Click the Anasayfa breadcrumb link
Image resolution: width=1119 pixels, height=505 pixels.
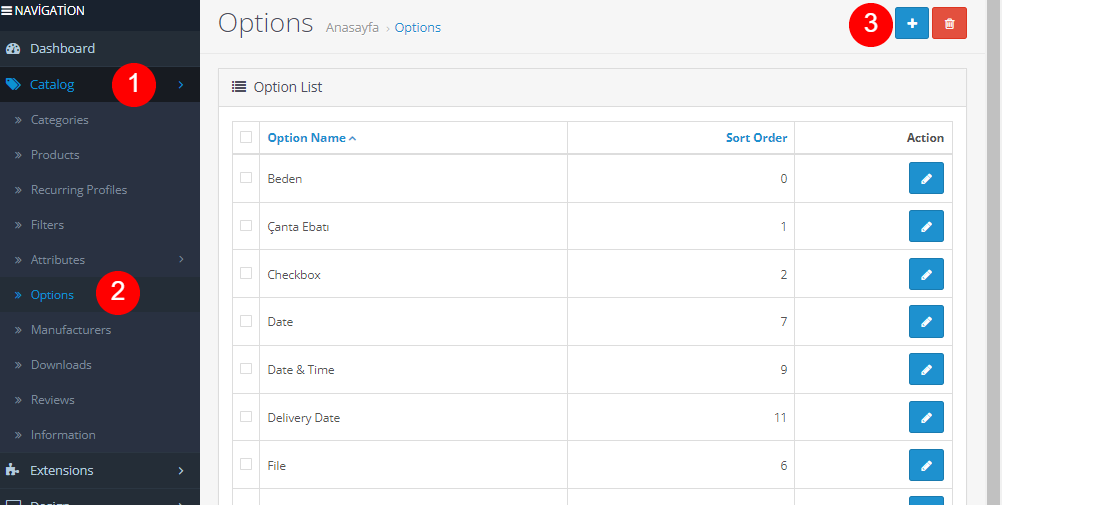point(352,28)
